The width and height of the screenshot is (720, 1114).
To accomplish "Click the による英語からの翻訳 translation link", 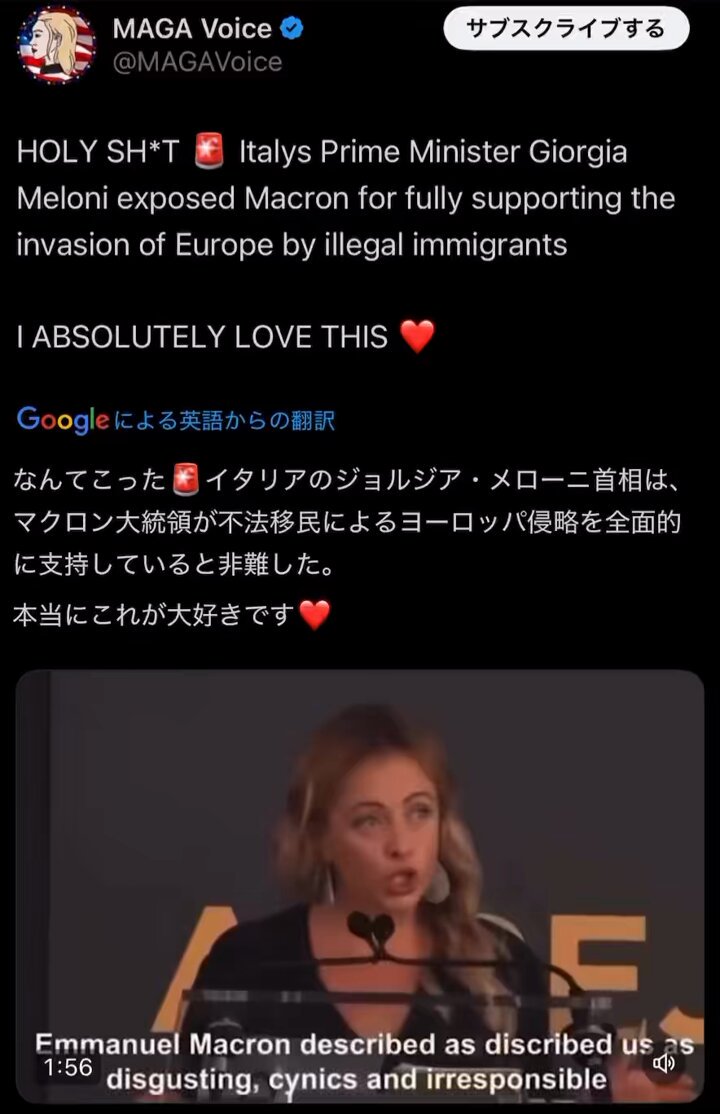I will [x=224, y=421].
